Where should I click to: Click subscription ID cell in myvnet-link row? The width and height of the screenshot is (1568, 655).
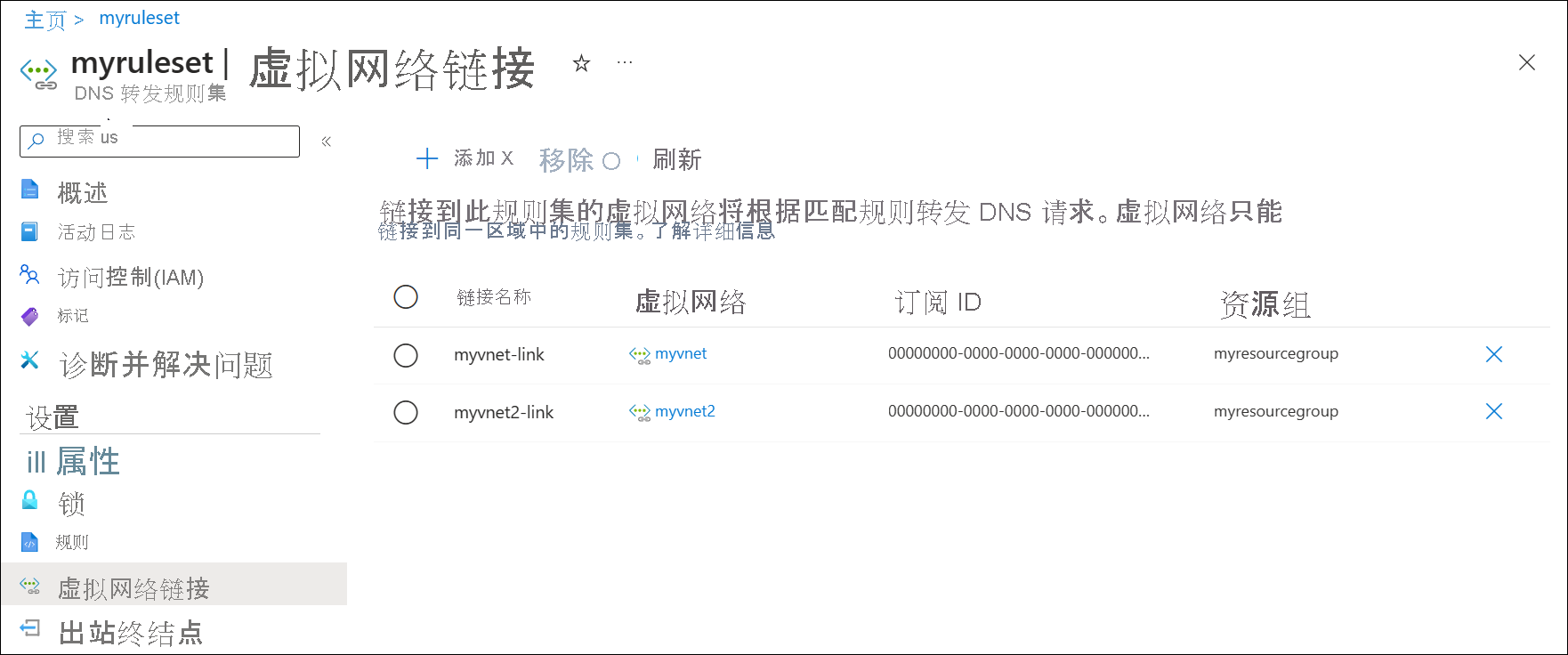[x=1019, y=353]
